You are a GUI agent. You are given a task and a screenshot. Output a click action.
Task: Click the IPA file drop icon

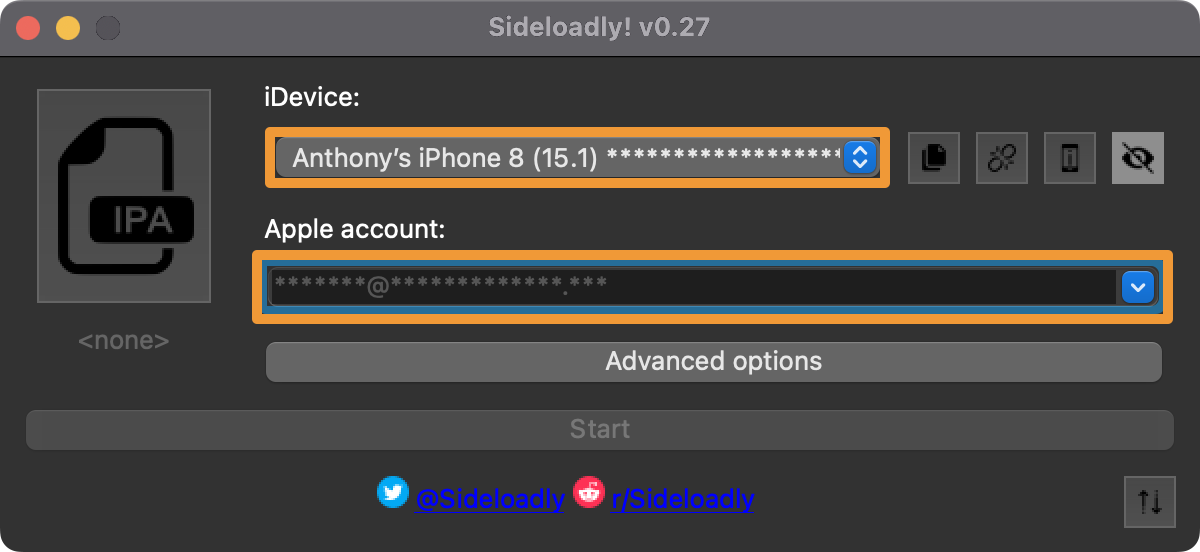point(124,196)
